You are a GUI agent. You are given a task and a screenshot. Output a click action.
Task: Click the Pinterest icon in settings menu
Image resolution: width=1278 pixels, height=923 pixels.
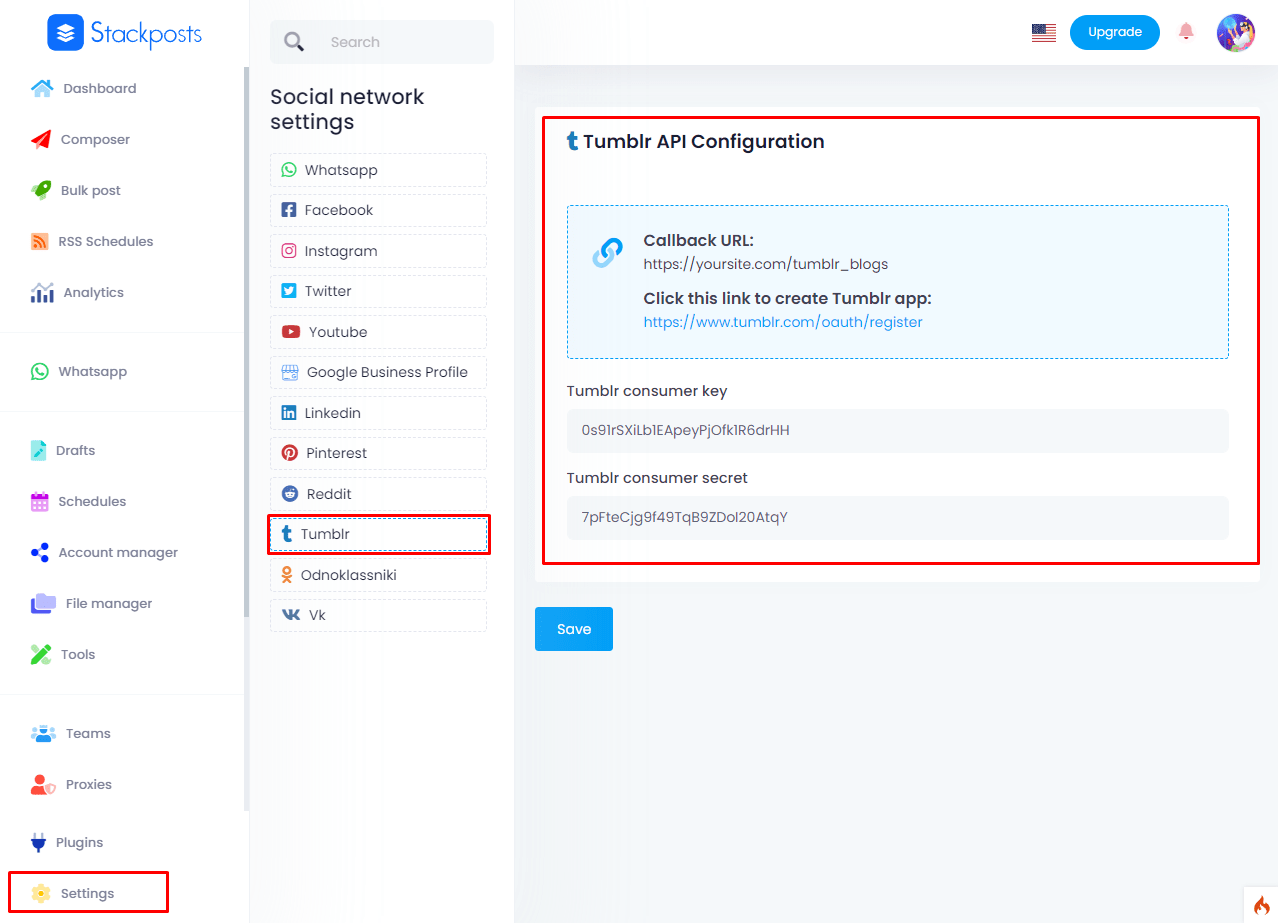click(x=290, y=453)
